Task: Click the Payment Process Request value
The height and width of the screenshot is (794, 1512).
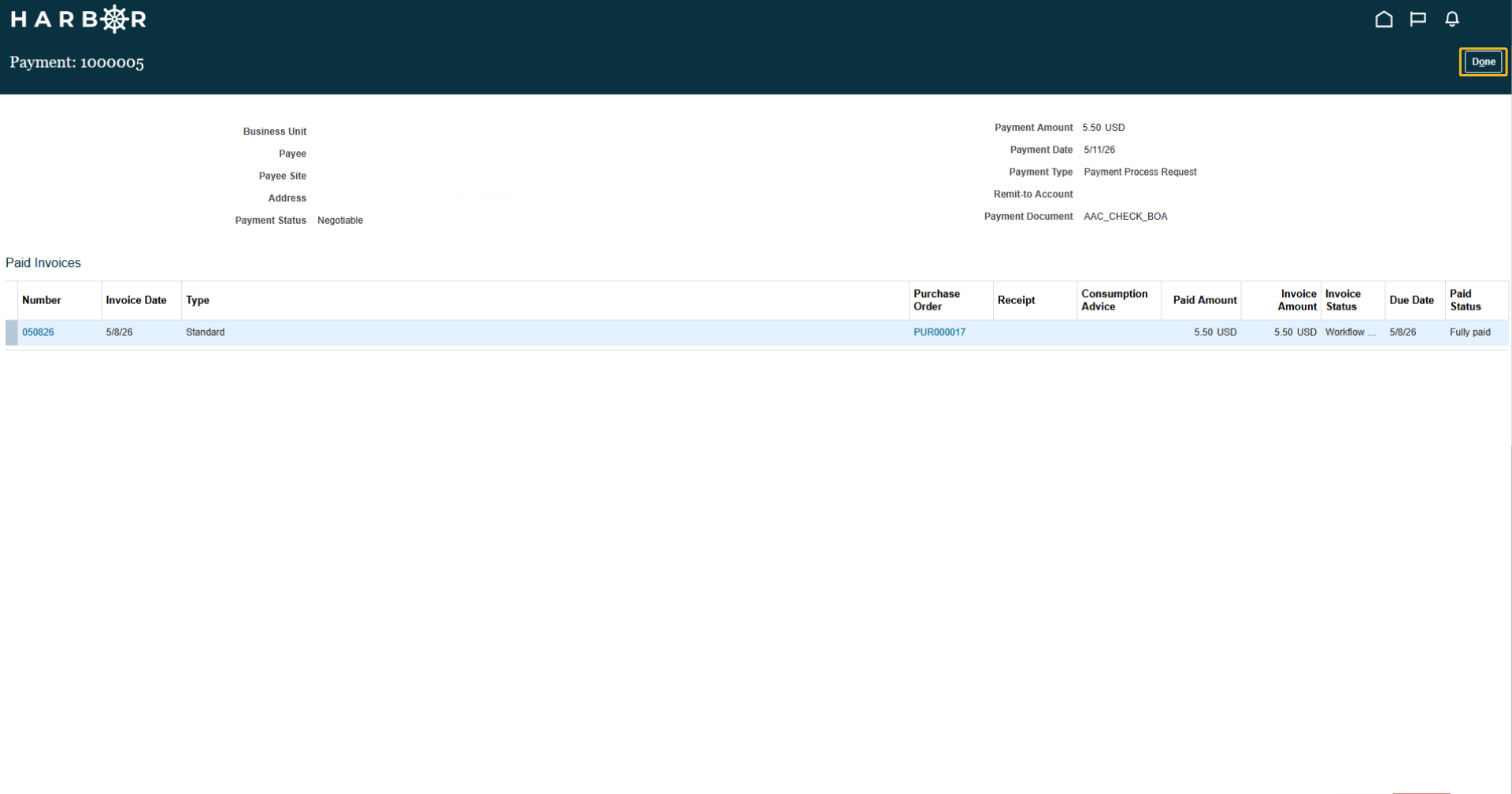Action: tap(1140, 172)
